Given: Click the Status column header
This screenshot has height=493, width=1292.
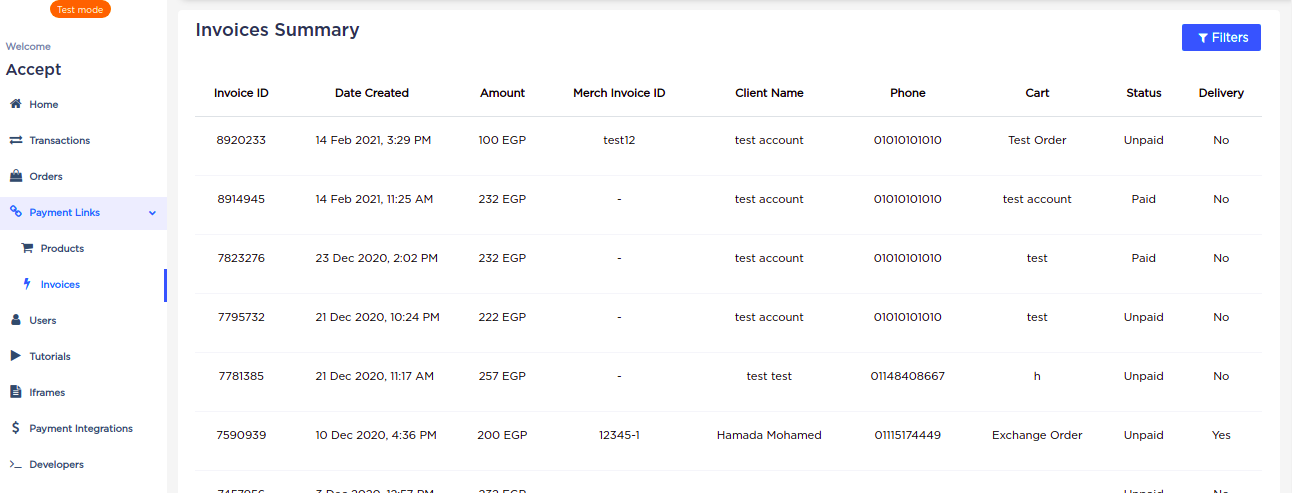Looking at the screenshot, I should (1144, 93).
